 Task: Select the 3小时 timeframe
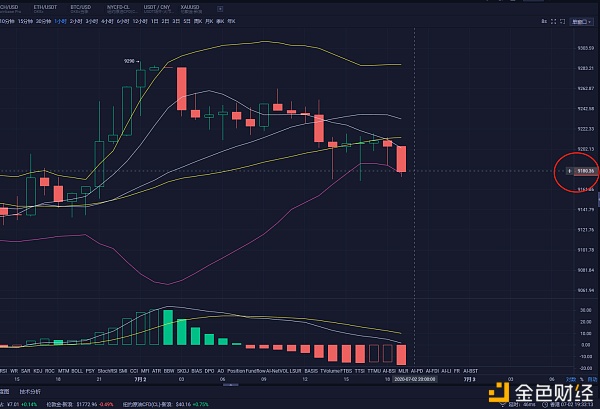click(x=91, y=21)
